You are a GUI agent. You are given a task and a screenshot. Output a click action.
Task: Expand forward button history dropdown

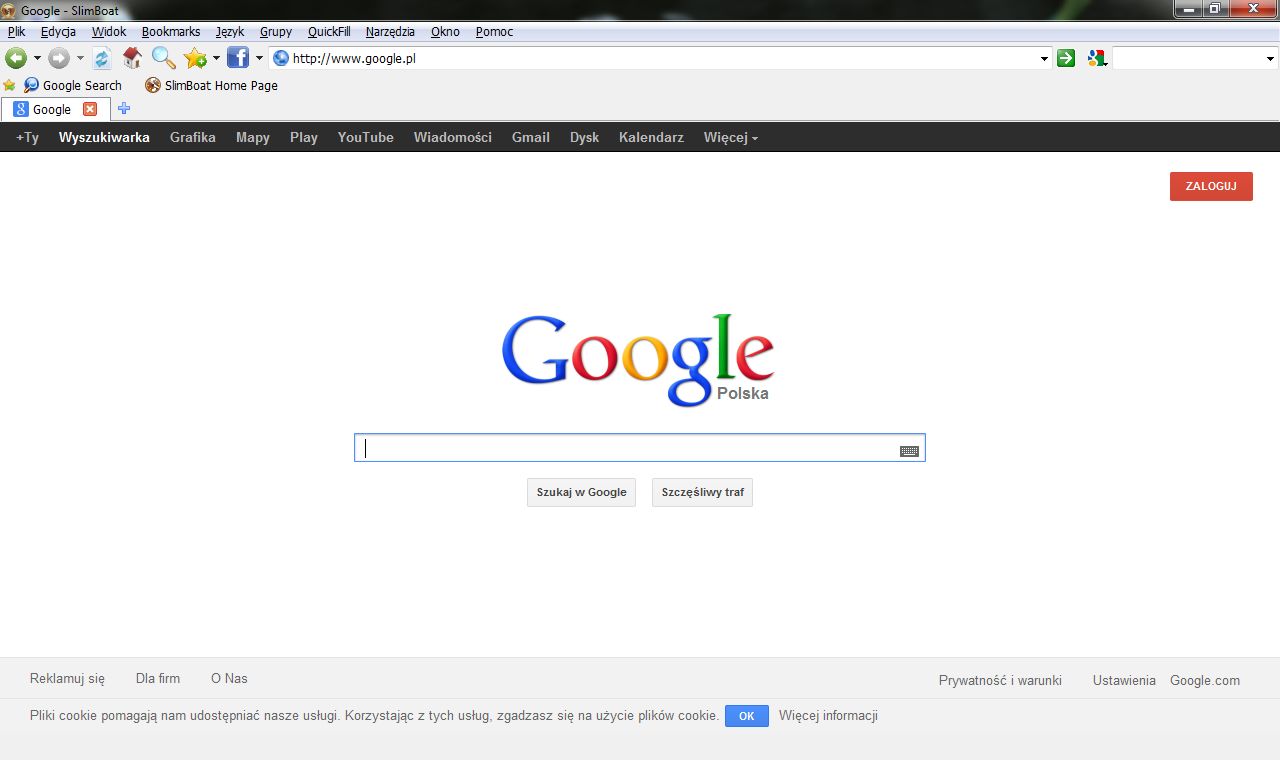(80, 58)
